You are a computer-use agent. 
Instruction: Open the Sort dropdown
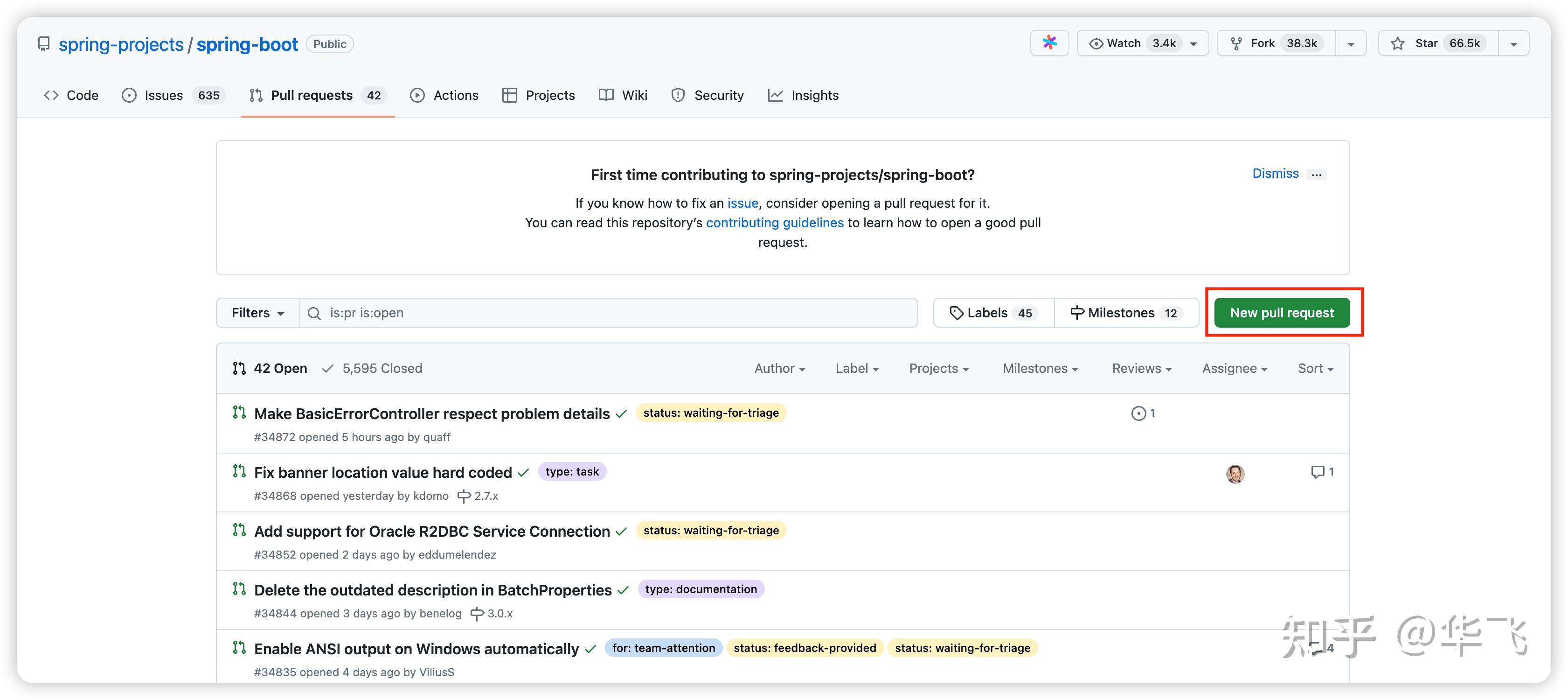[x=1315, y=368]
